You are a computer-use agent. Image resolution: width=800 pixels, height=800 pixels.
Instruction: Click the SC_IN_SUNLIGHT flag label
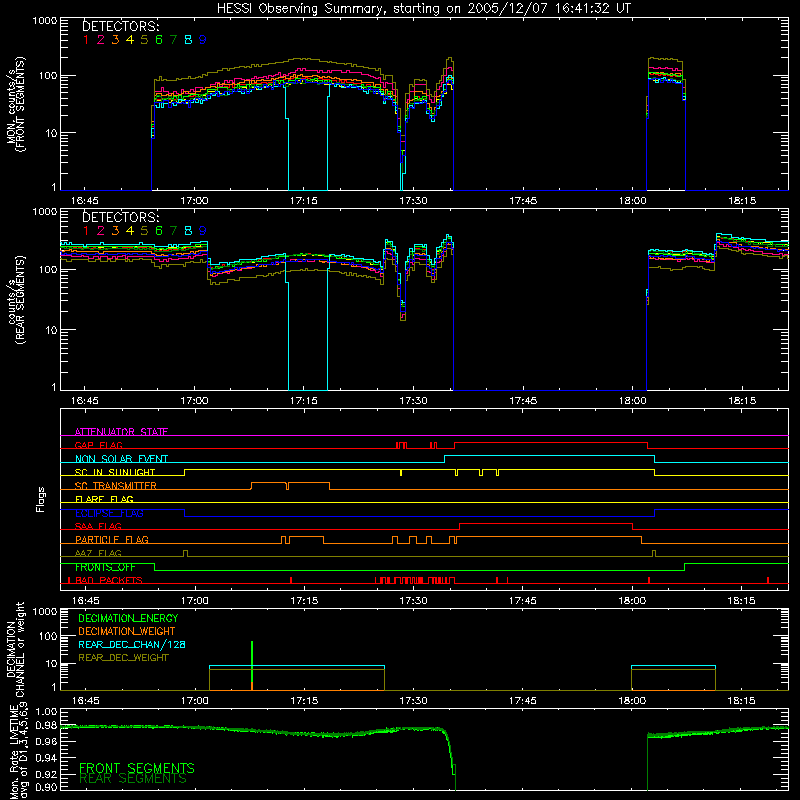[115, 472]
